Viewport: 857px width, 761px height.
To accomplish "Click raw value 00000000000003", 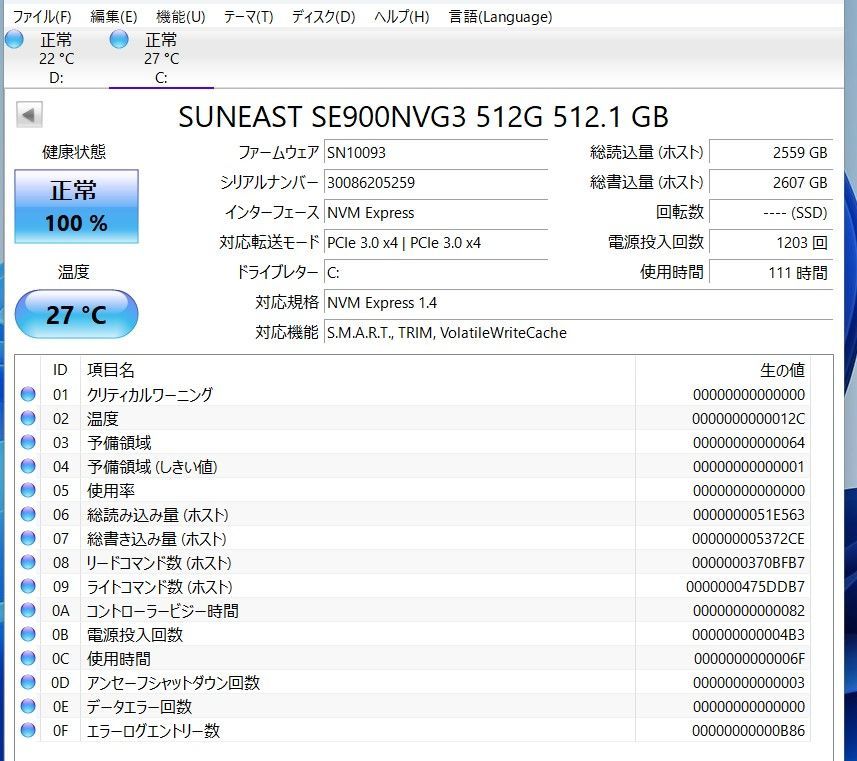I will click(749, 683).
